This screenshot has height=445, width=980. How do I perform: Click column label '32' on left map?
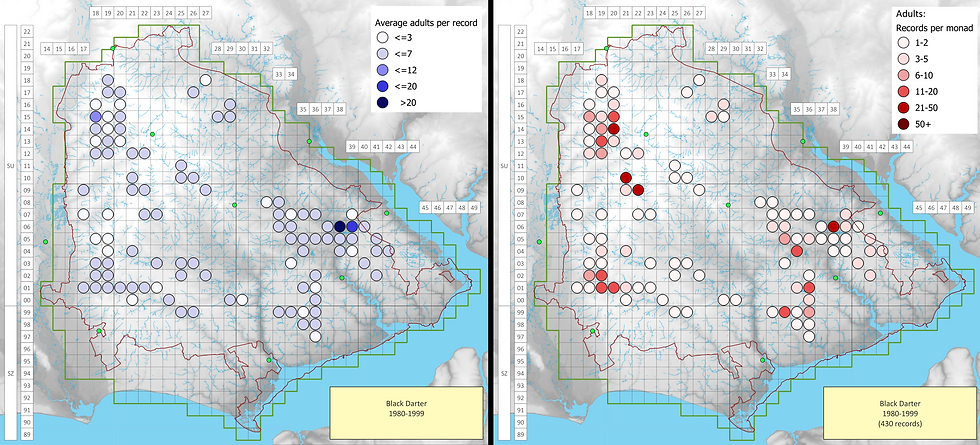click(x=266, y=48)
